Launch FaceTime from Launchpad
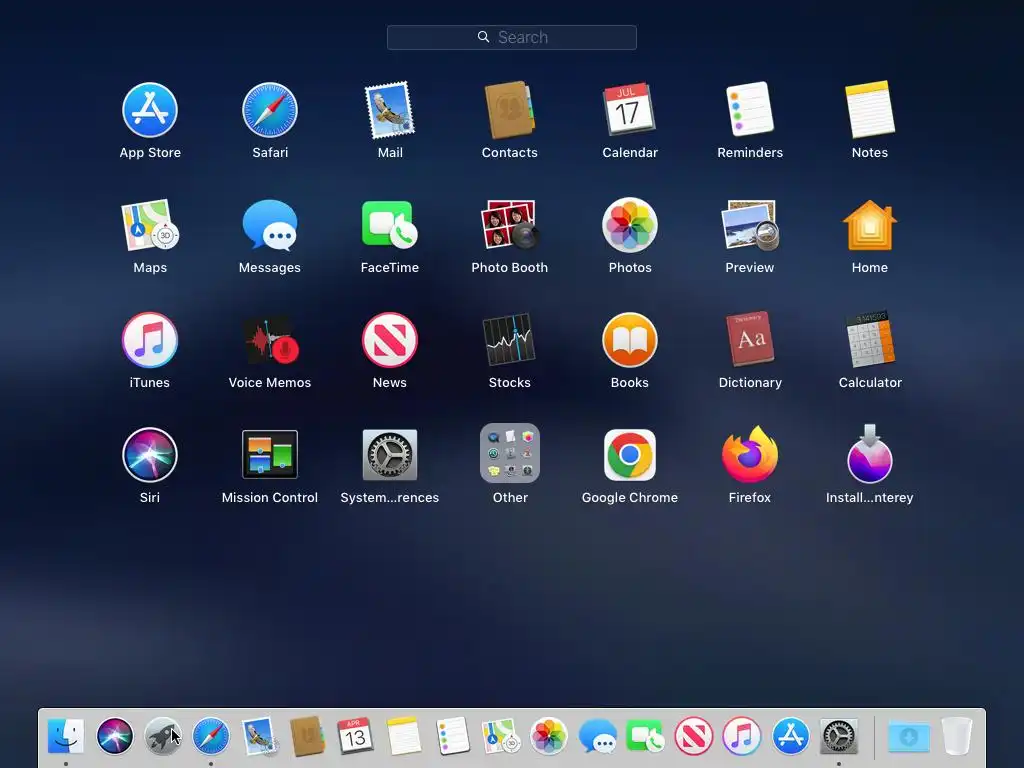Screen dimensions: 1024x768 point(390,225)
